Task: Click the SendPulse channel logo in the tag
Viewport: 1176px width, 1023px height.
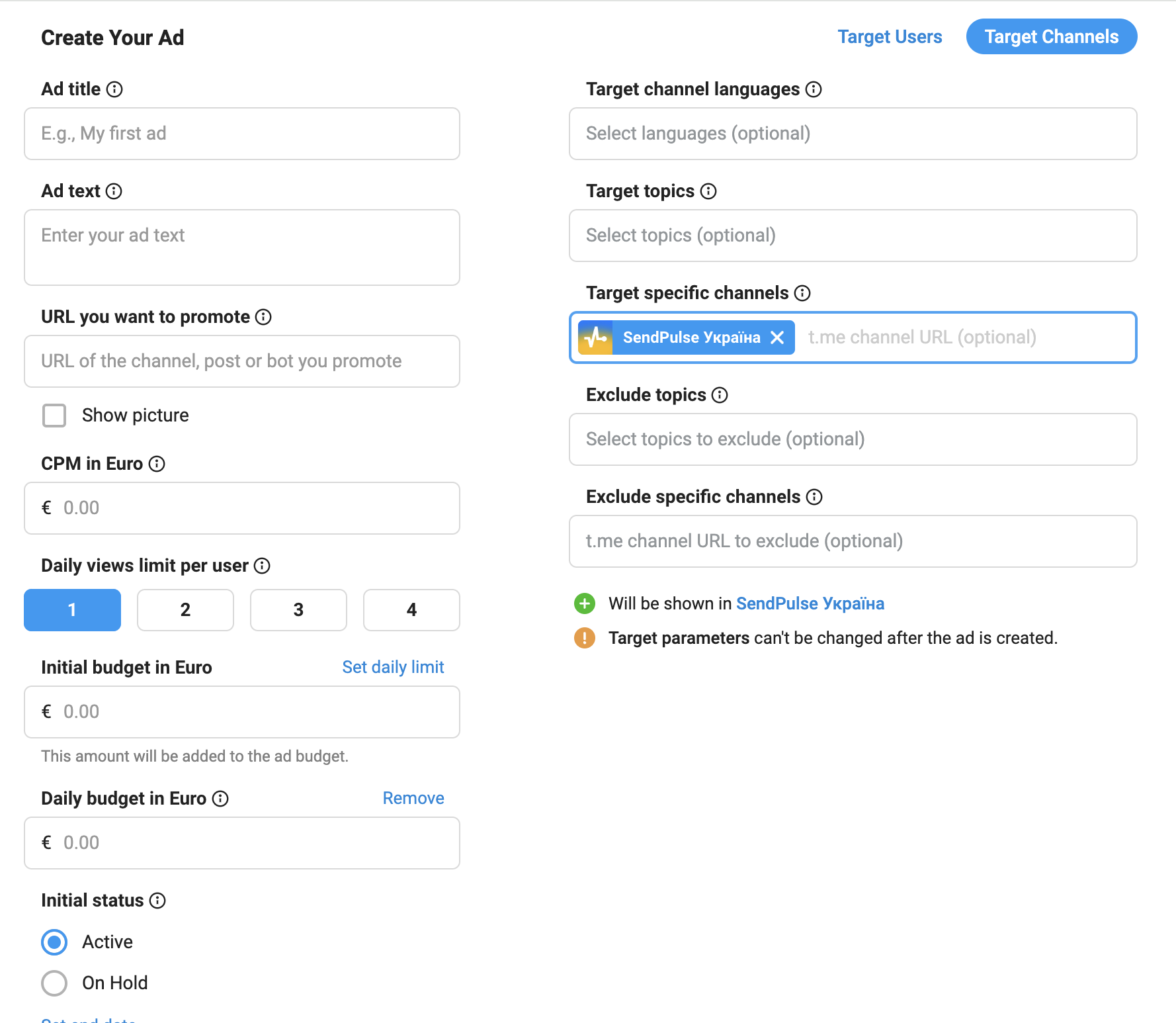Action: [595, 337]
